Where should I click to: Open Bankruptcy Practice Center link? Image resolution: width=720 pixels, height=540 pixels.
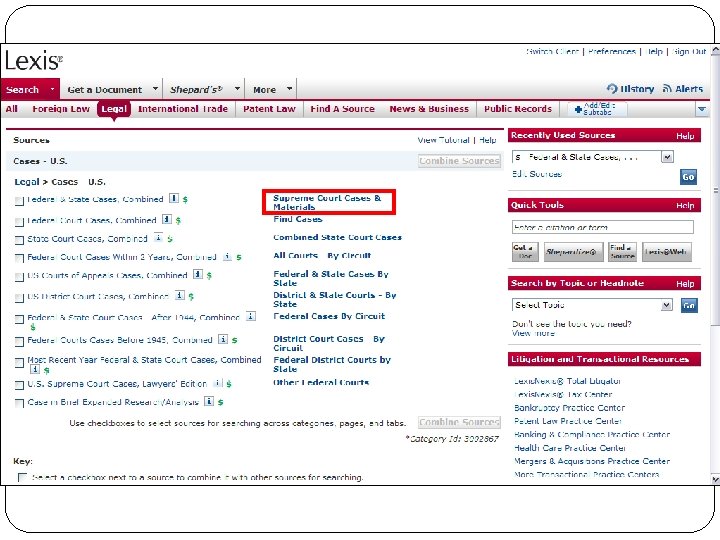coord(569,407)
